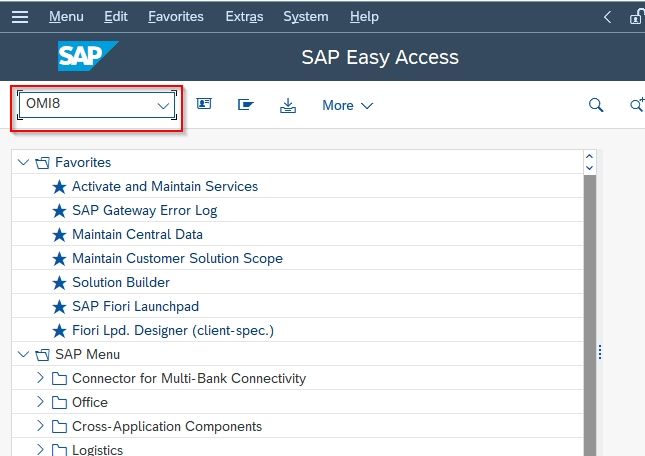645x456 pixels.
Task: Click the back arrow in header
Action: (x=607, y=17)
